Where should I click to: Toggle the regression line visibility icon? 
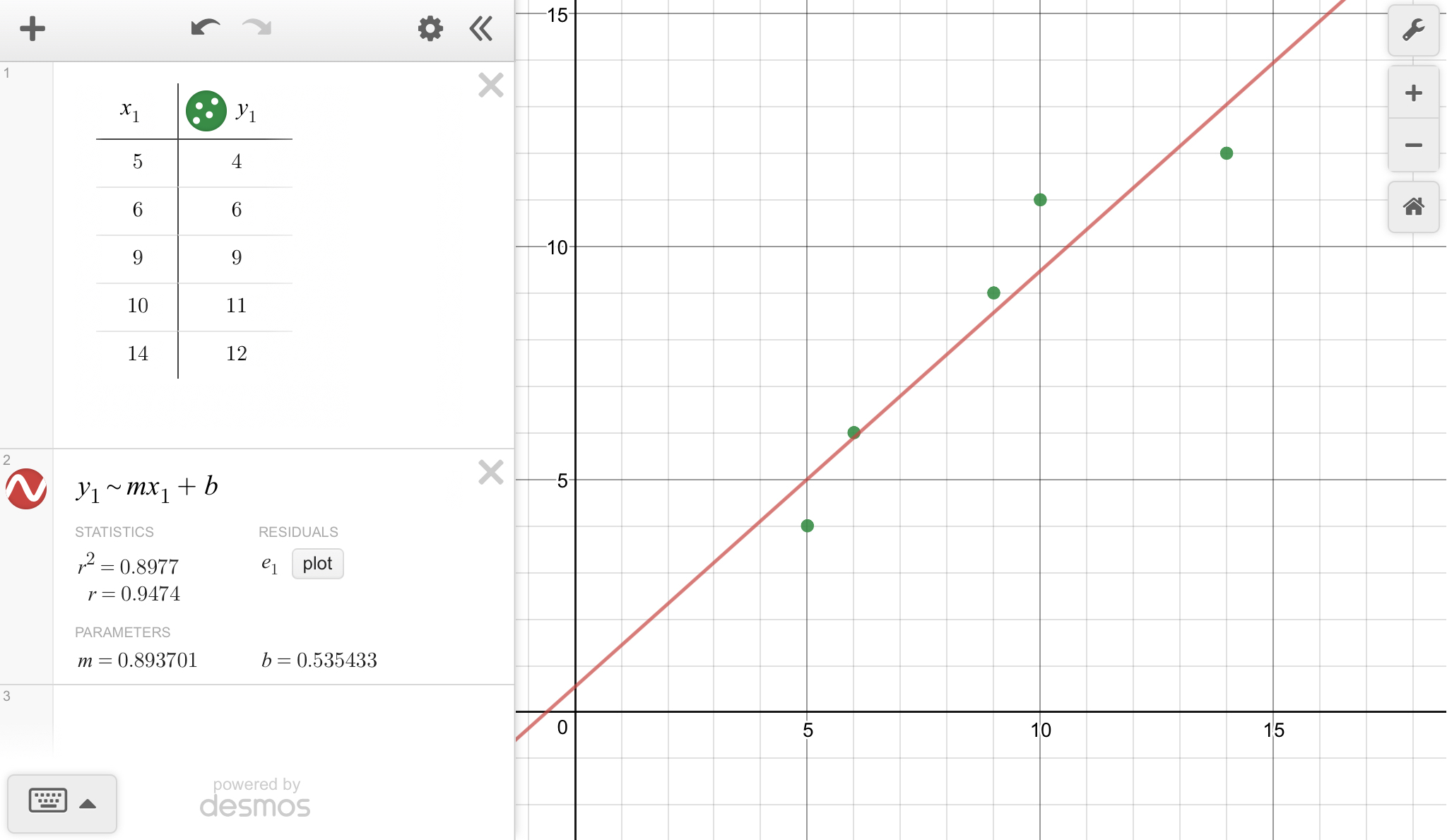[x=27, y=488]
